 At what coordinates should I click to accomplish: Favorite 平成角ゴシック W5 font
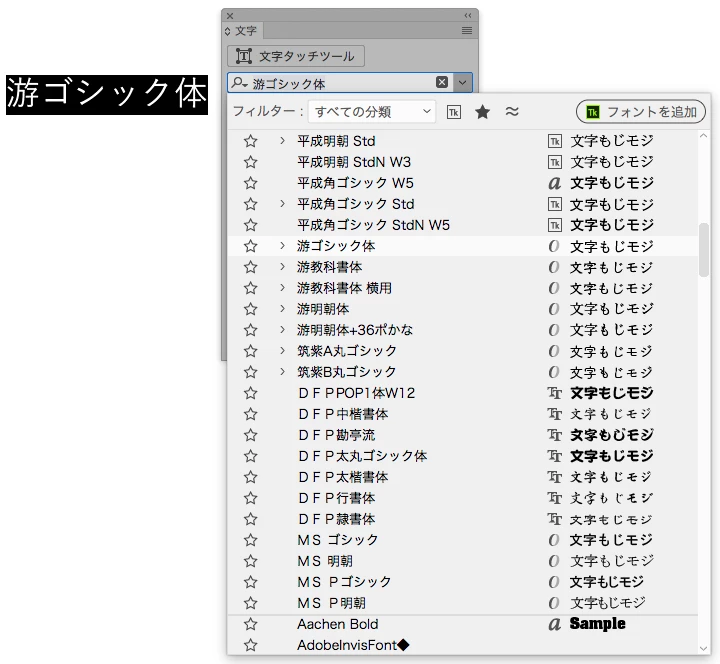click(x=250, y=183)
